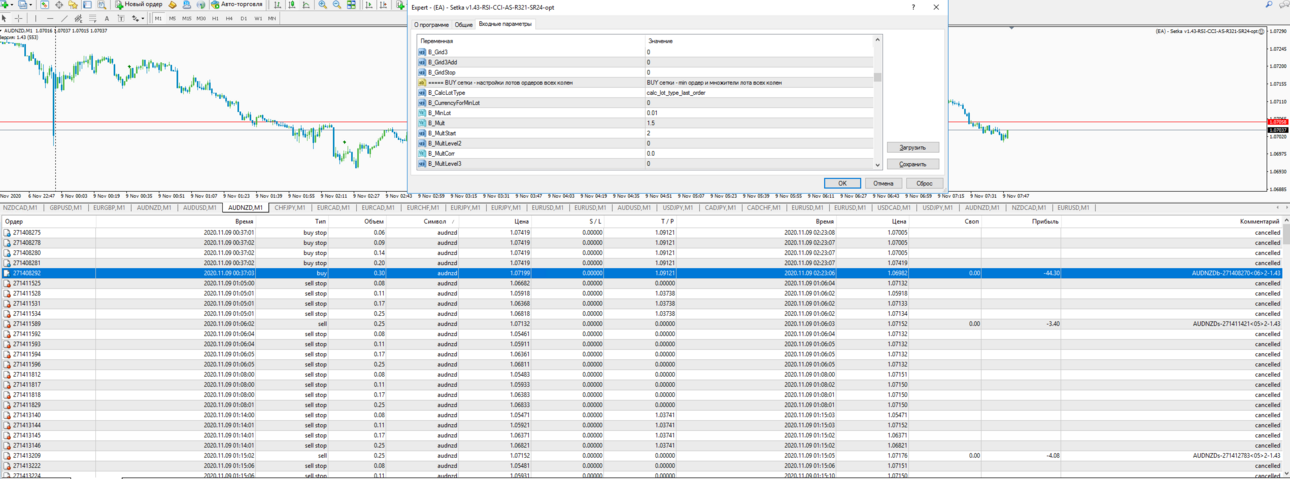
Task: Switch chart to bar chart icon
Action: tap(278, 5)
